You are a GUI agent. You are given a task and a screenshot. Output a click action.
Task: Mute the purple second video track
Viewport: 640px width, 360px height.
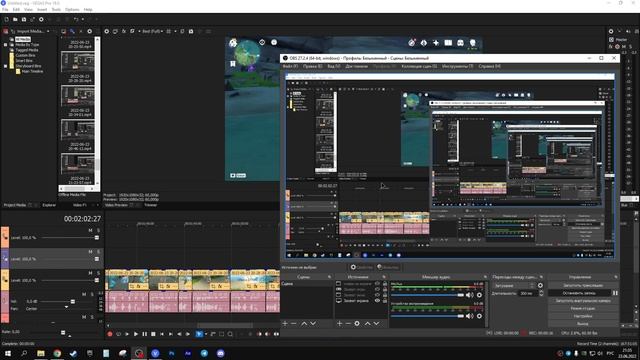point(90,251)
